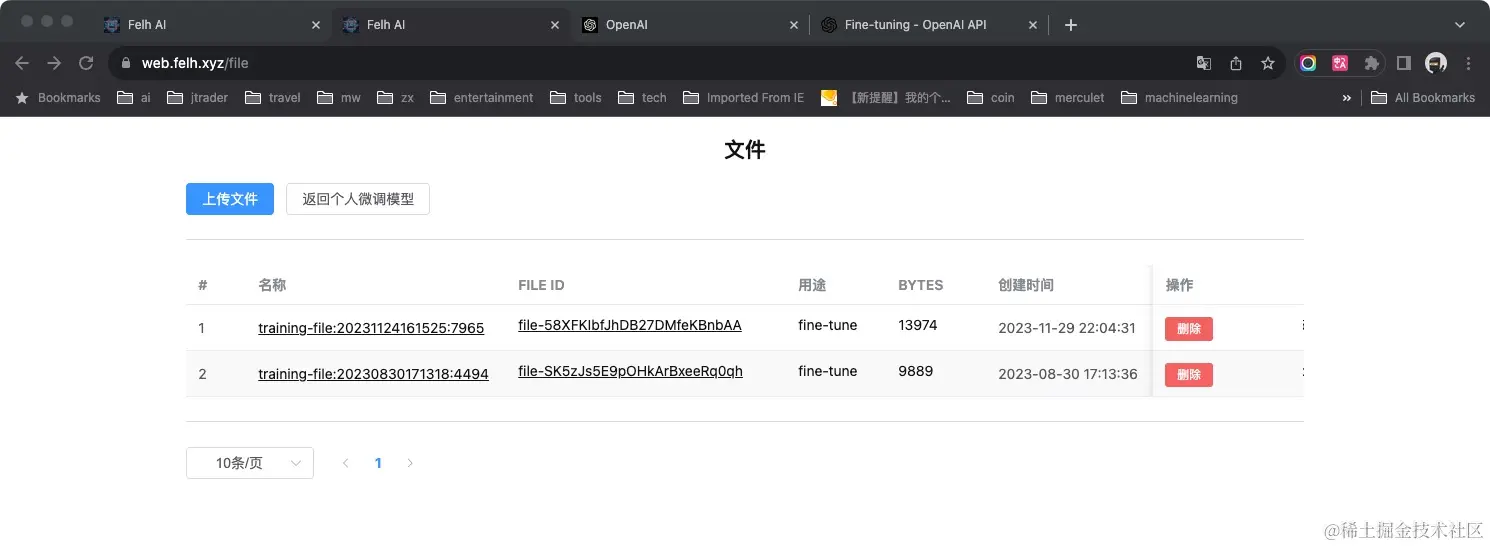
Task: Show hidden bookmarks with the double chevron
Action: coord(1346,97)
